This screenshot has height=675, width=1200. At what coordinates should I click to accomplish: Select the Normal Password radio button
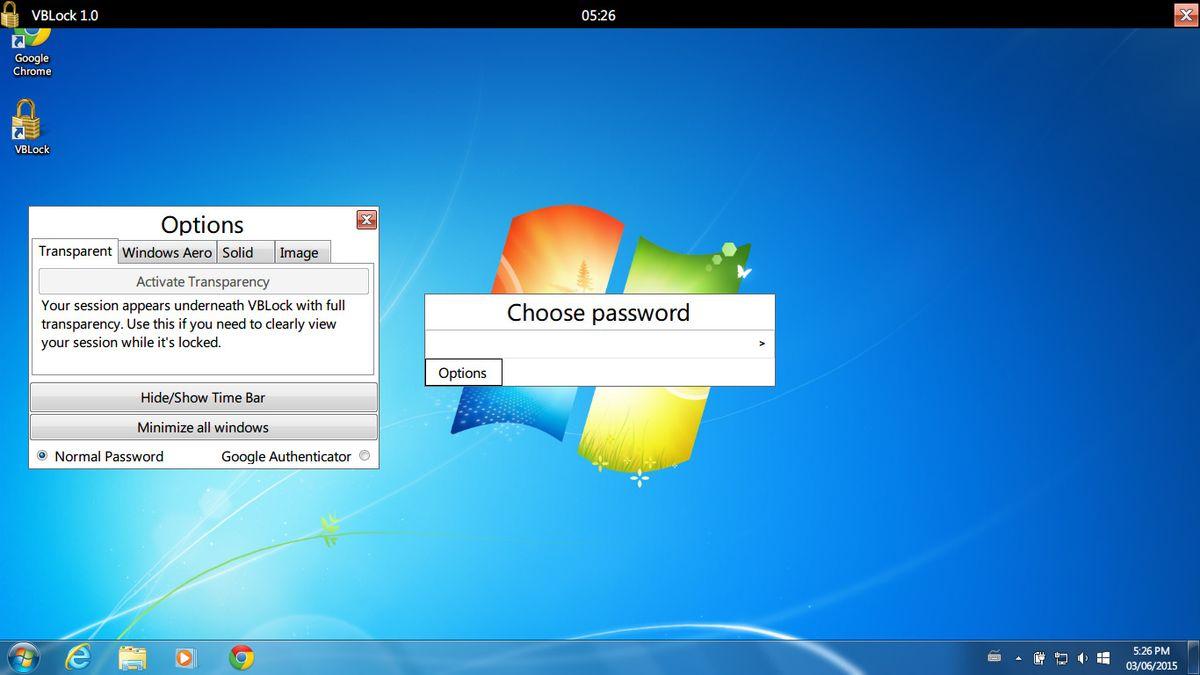pyautogui.click(x=42, y=456)
